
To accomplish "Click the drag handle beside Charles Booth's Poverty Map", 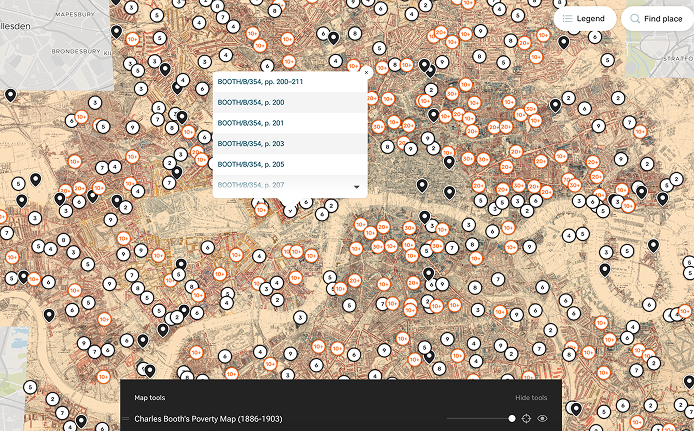I will (x=126, y=419).
